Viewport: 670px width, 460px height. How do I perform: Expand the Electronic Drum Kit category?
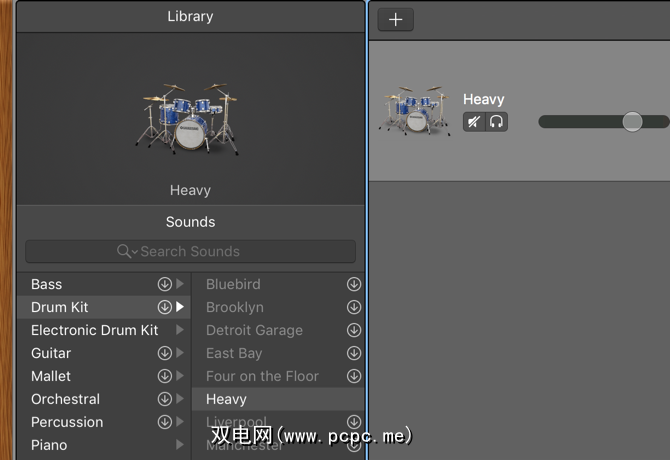point(180,330)
